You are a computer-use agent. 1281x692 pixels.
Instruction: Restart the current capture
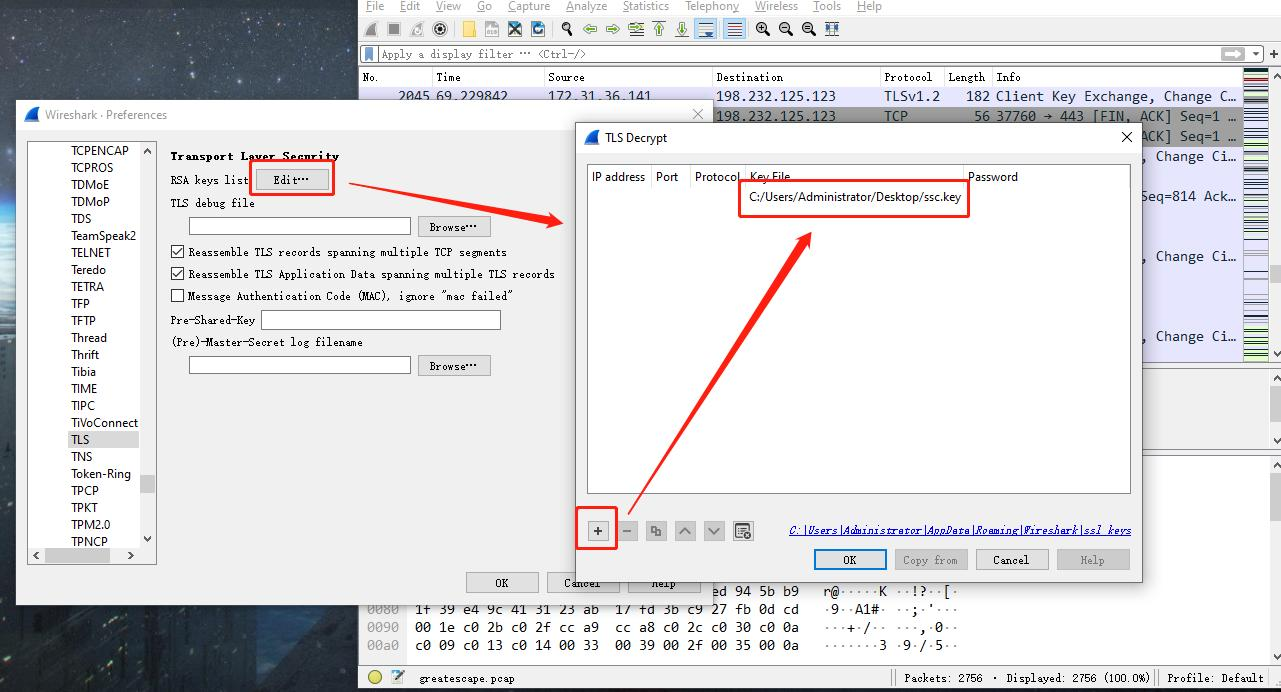tap(417, 29)
